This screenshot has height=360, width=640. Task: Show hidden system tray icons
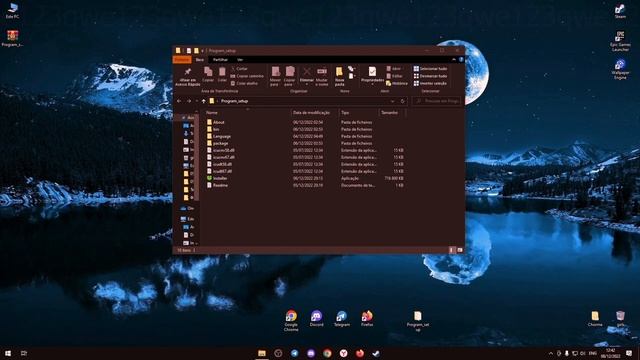coord(551,353)
